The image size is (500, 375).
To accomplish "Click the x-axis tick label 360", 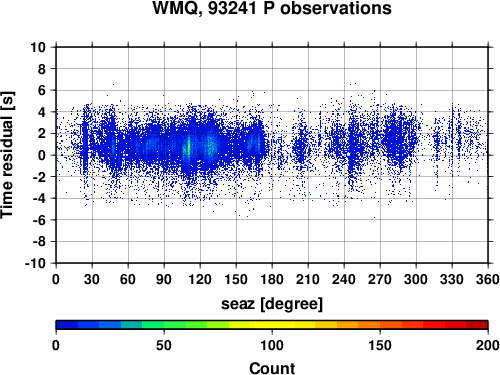I will coord(488,279).
